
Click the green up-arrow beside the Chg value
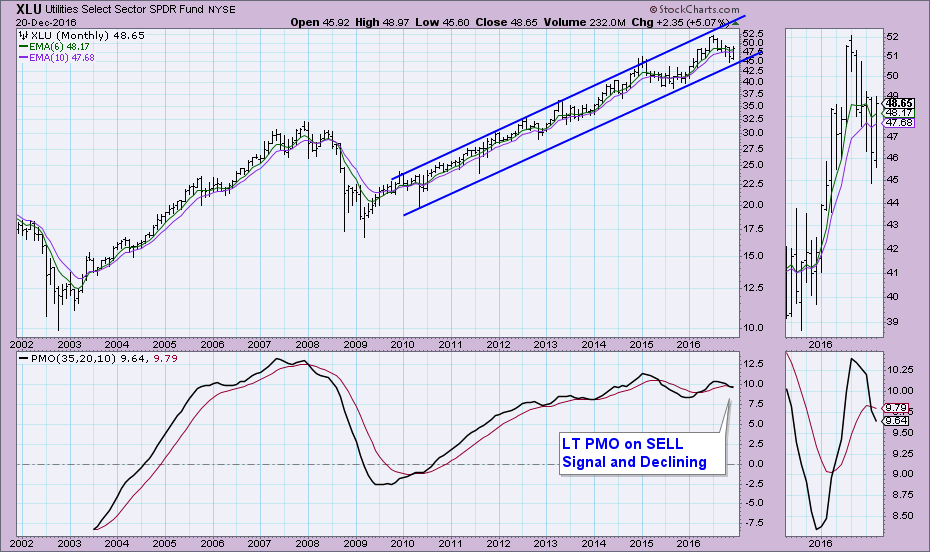pos(735,23)
